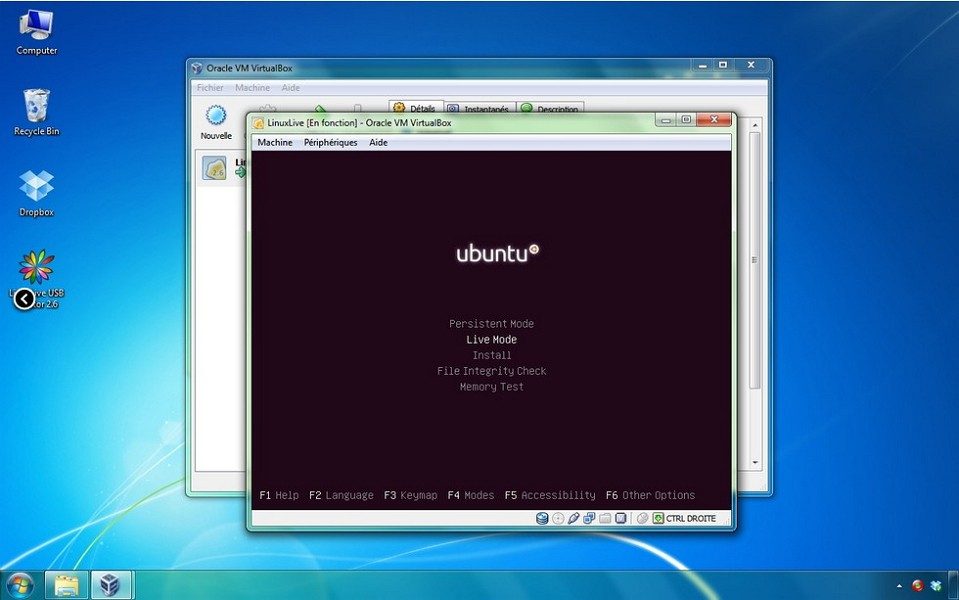
Task: Click the mouse integration status icon
Action: pos(642,518)
